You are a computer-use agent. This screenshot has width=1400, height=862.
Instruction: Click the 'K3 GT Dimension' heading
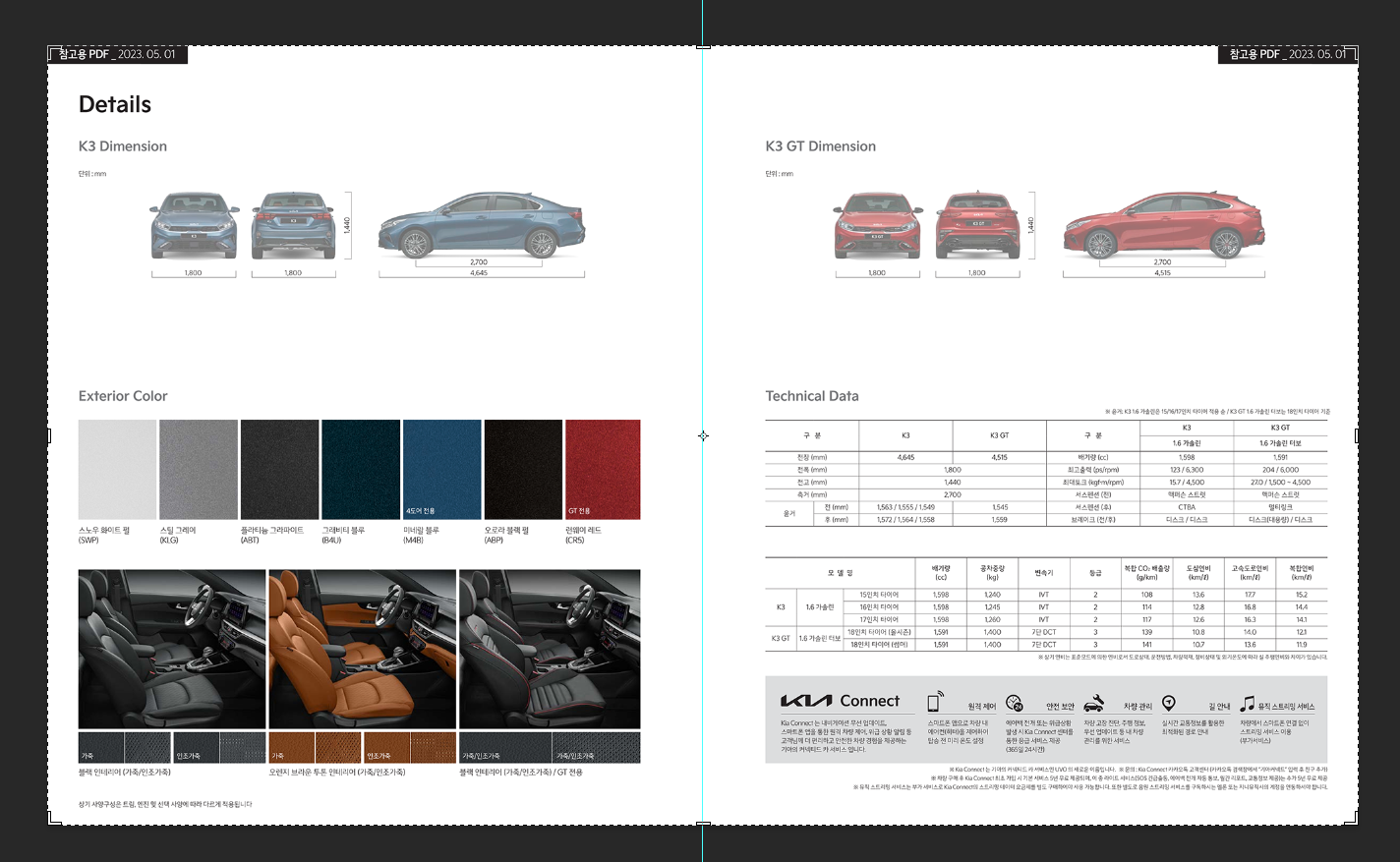[x=821, y=146]
